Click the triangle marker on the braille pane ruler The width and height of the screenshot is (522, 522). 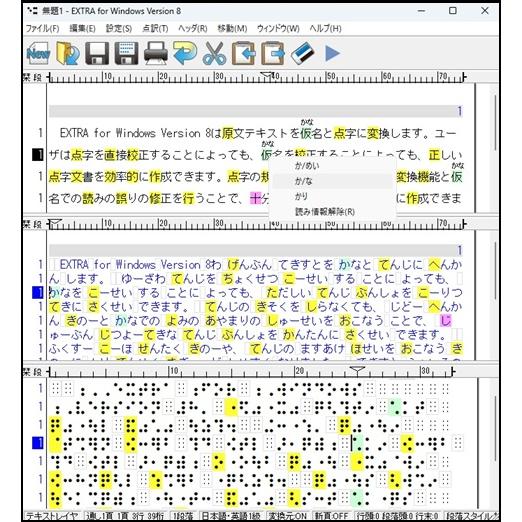point(357,370)
